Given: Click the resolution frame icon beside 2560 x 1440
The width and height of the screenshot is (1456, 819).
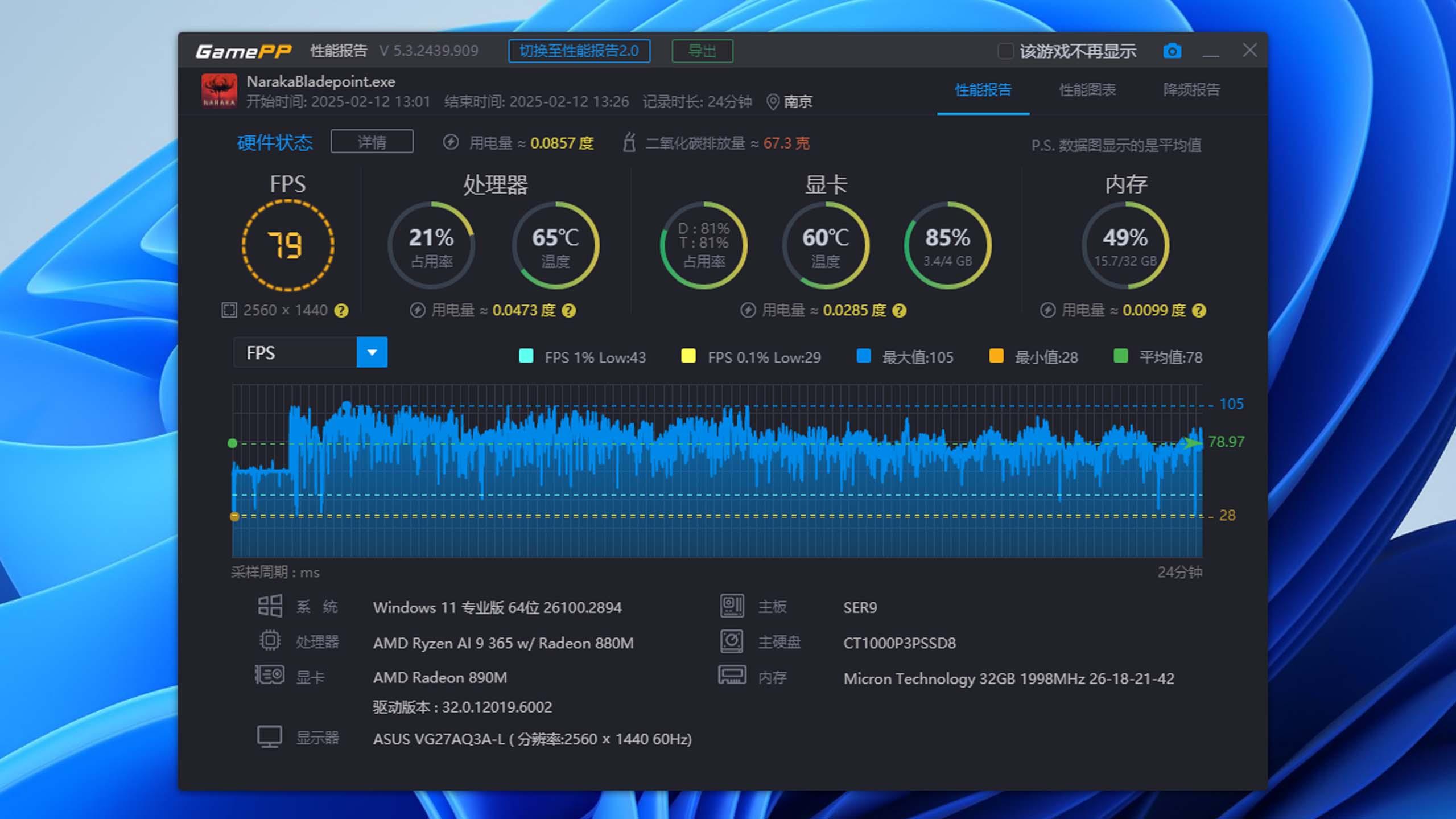Looking at the screenshot, I should pos(229,311).
